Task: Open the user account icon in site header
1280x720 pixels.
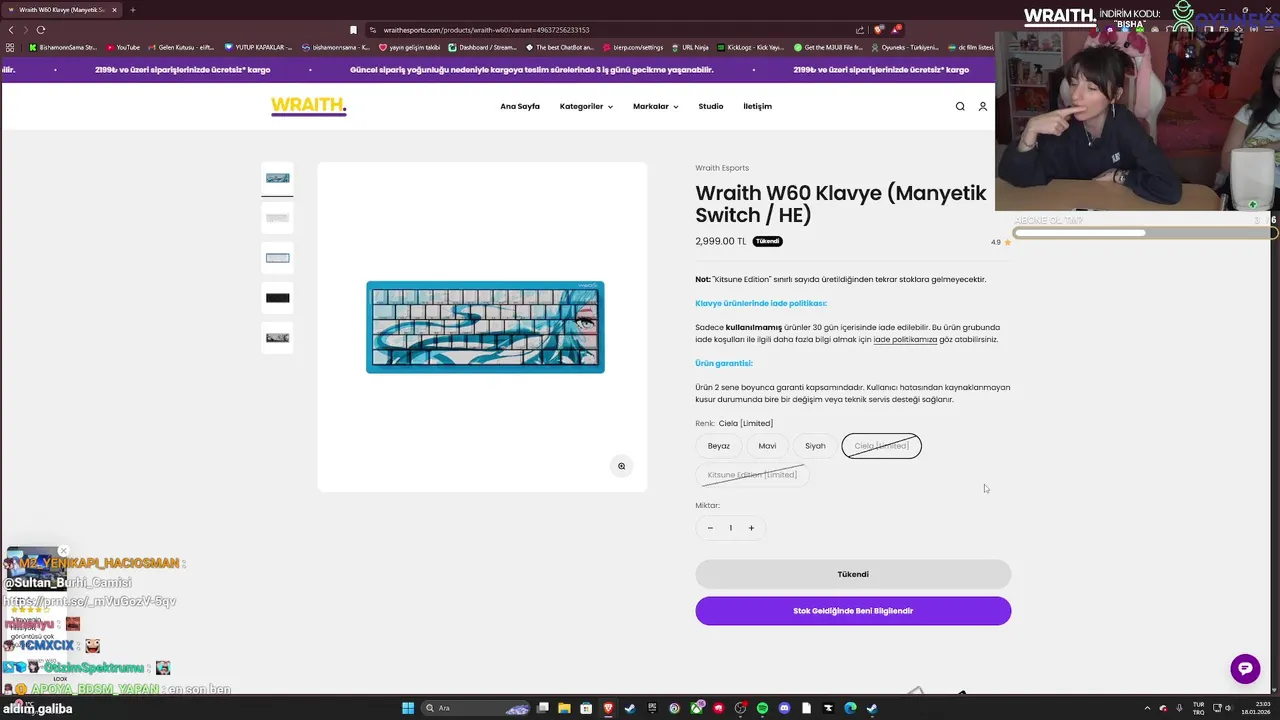Action: pos(983,106)
